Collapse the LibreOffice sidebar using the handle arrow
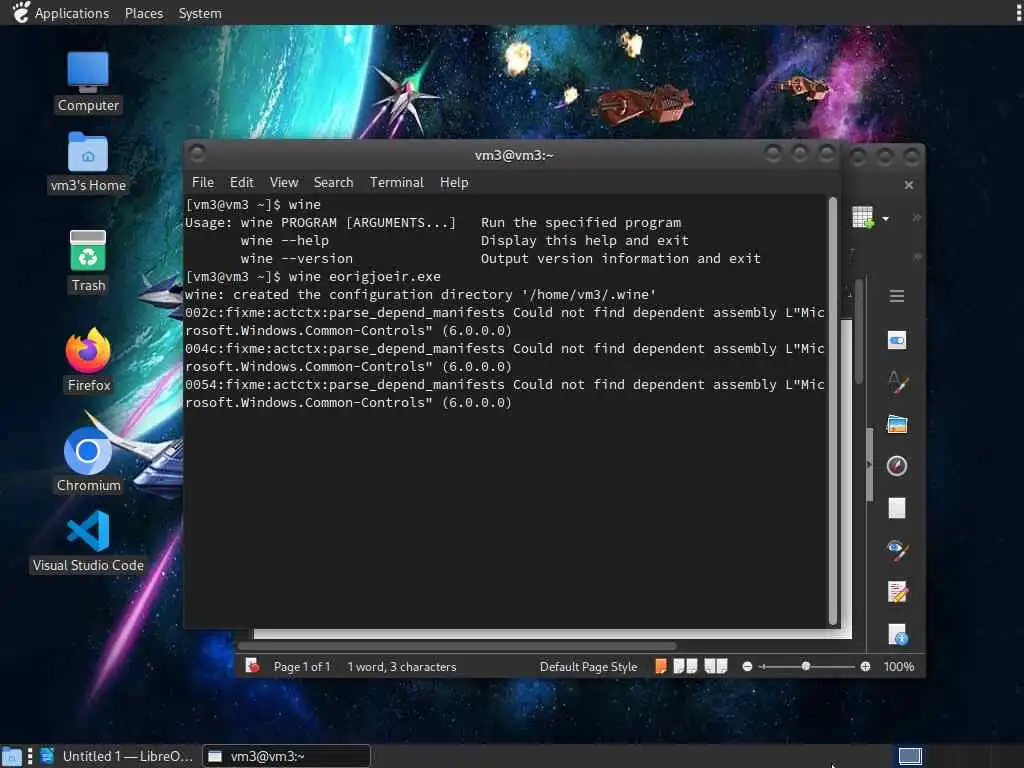The width and height of the screenshot is (1024, 768). point(869,464)
